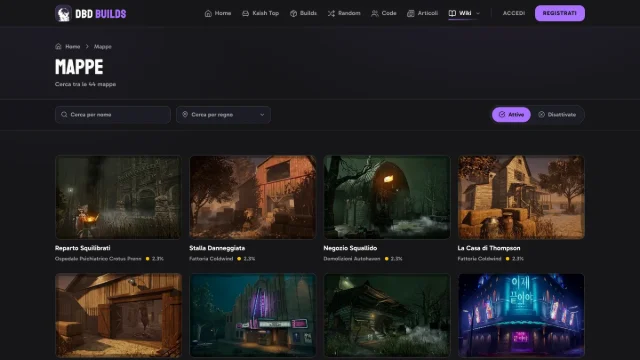Image resolution: width=640 pixels, height=360 pixels.
Task: Click the Random shuffle icon in navbar
Action: [331, 13]
